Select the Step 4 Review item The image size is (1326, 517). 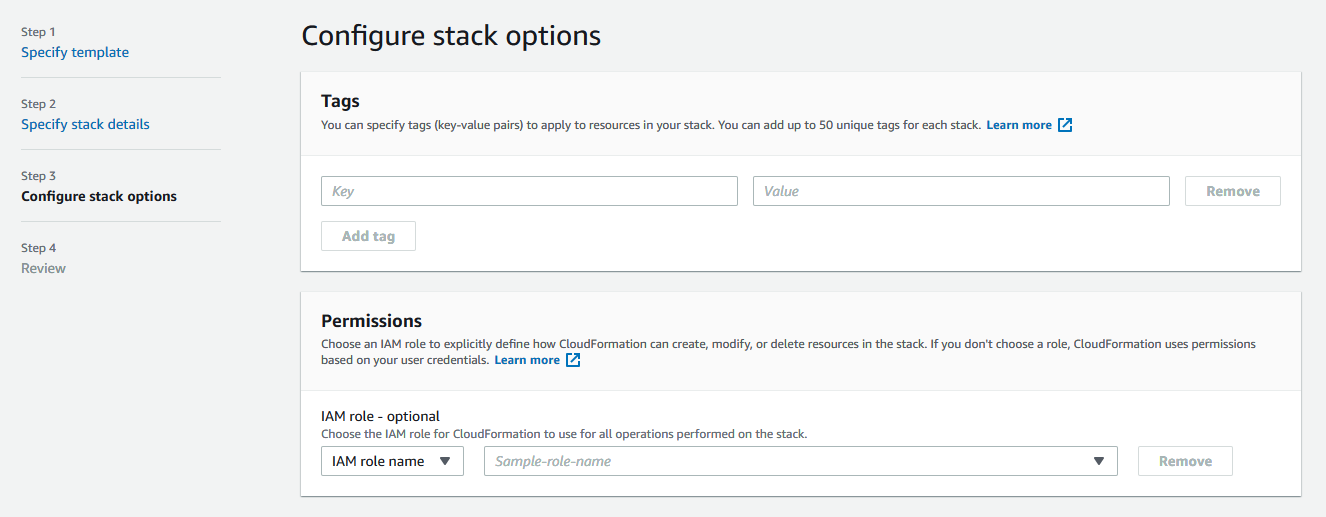(43, 268)
